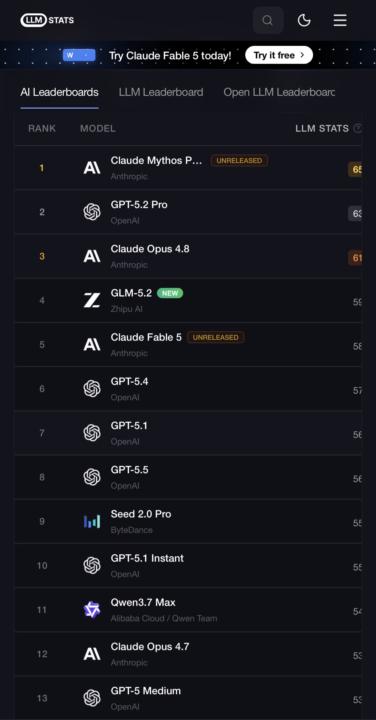This screenshot has width=376, height=720.
Task: Open the hamburger menu
Action: click(340, 20)
